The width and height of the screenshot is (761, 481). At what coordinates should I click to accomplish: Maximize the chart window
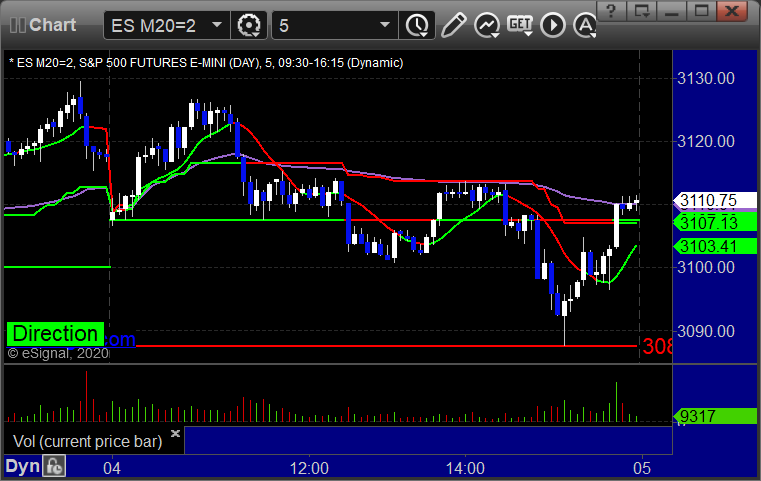coord(702,10)
